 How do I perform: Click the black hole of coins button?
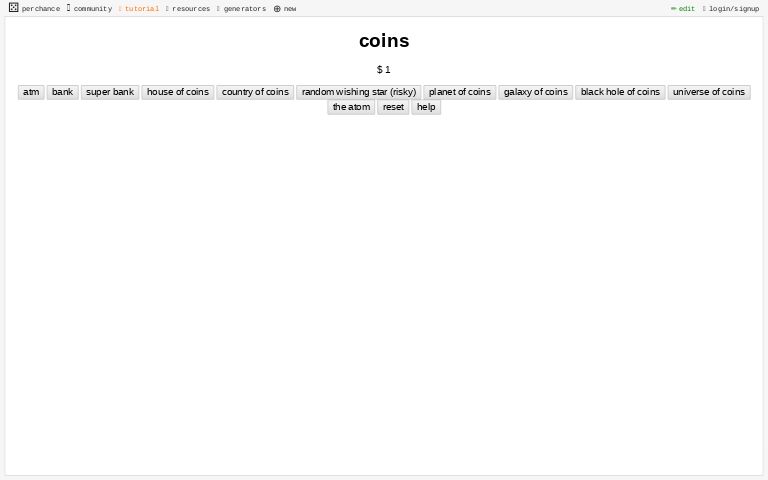point(621,92)
